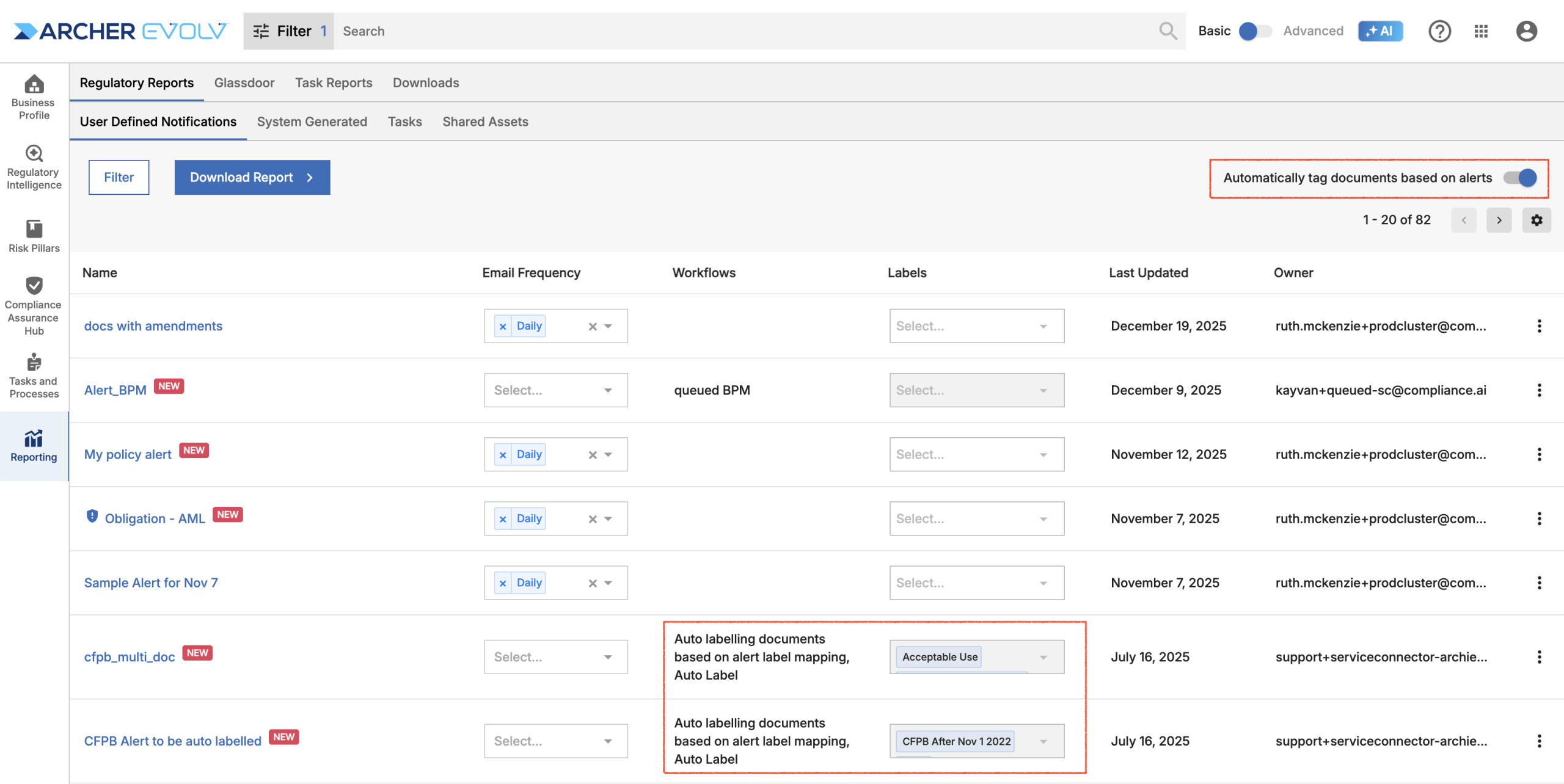Open table settings gear icon
The image size is (1564, 784).
point(1536,220)
